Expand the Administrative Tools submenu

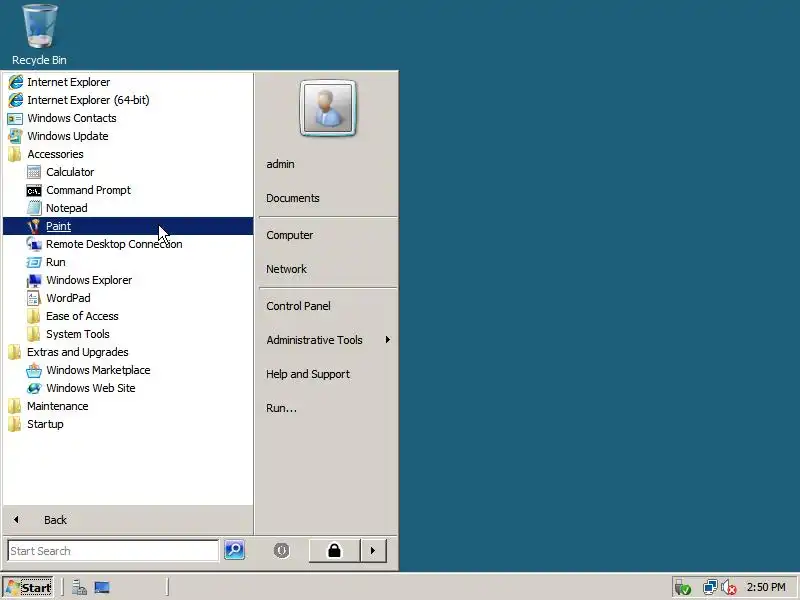tap(328, 340)
